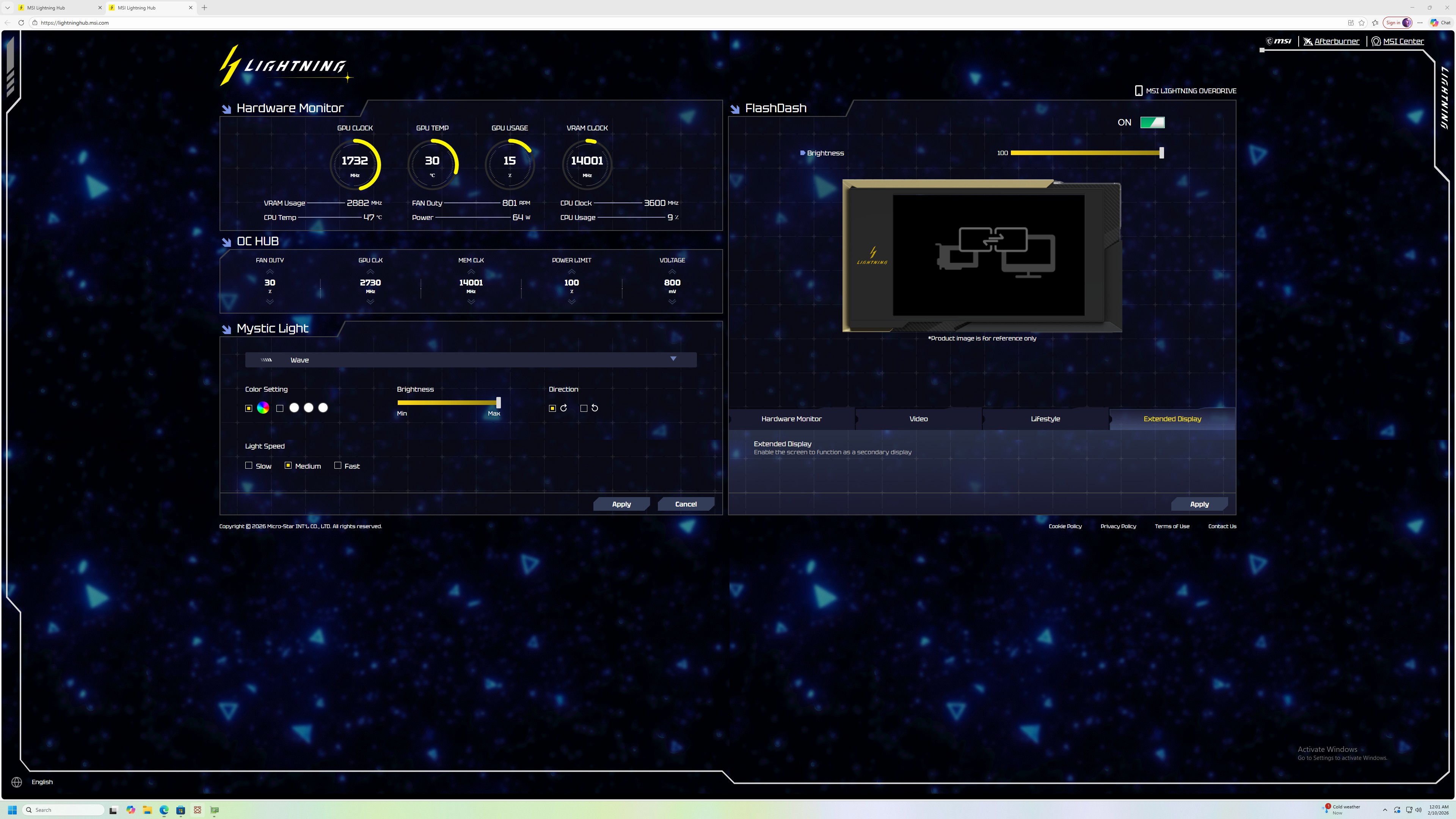The height and width of the screenshot is (819, 1456).
Task: Click the first white color swatch
Action: pos(294,408)
